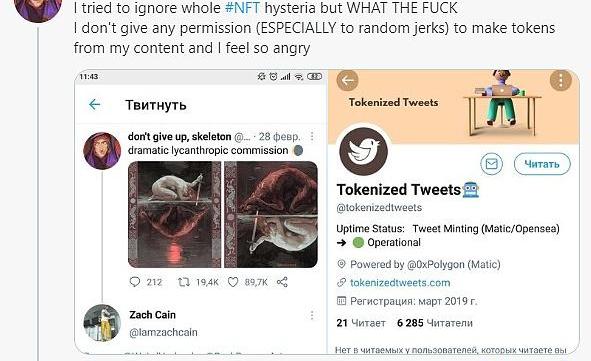Open the tokenizedtweets.com link
Viewport: 591px width, 361px height.
click(x=400, y=283)
